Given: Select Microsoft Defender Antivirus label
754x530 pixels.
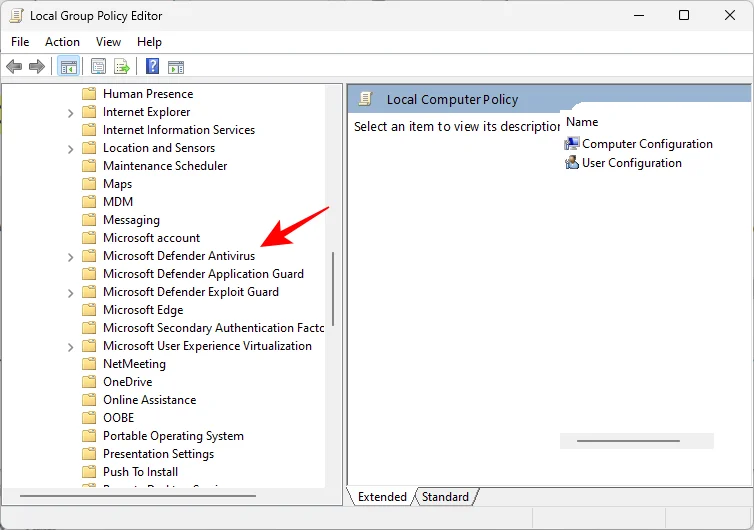Looking at the screenshot, I should click(179, 256).
